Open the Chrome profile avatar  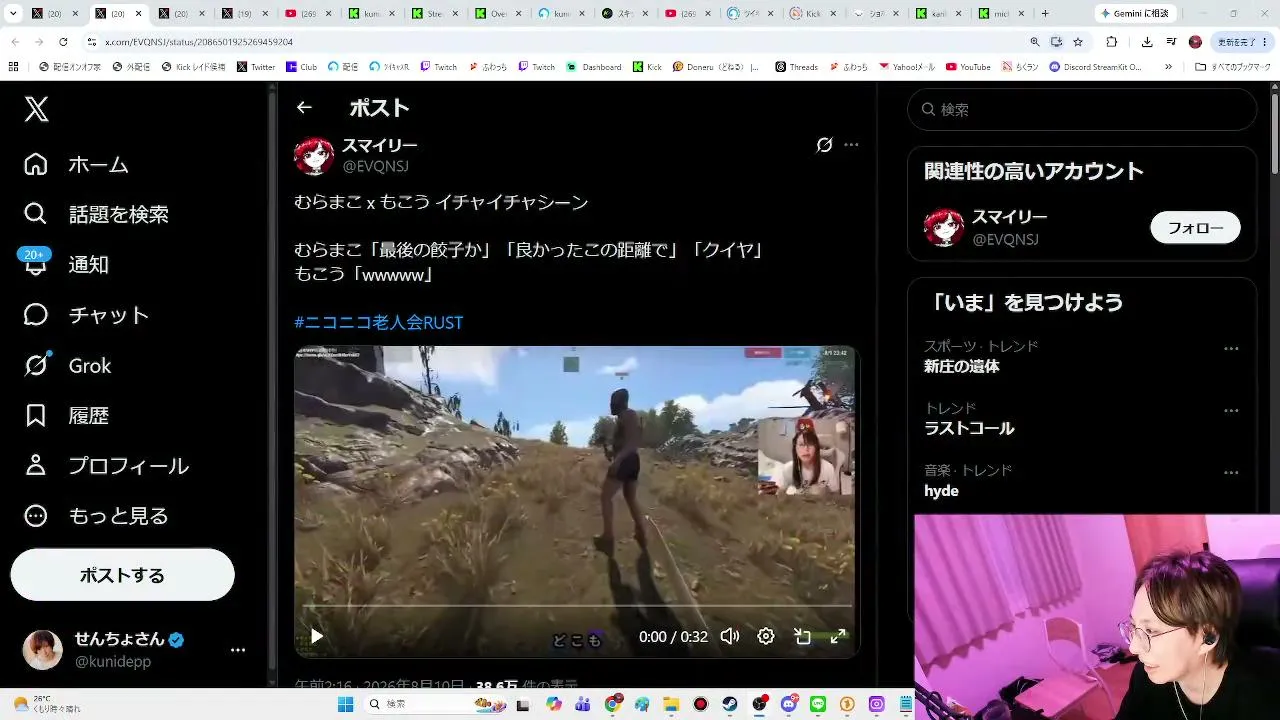click(1195, 42)
